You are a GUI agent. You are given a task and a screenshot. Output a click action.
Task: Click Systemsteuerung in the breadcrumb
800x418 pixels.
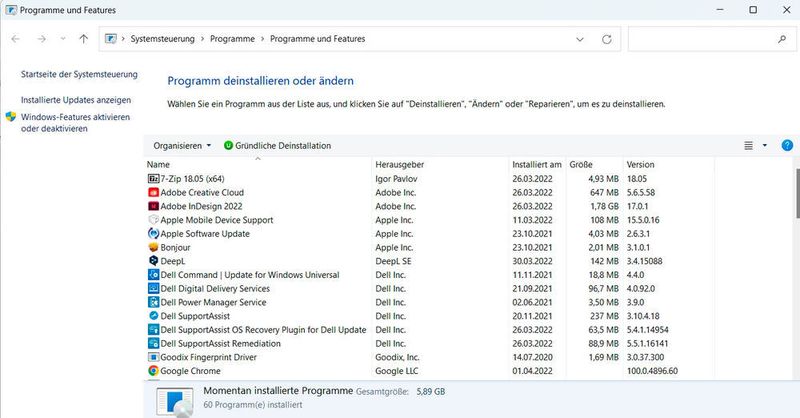pos(162,39)
